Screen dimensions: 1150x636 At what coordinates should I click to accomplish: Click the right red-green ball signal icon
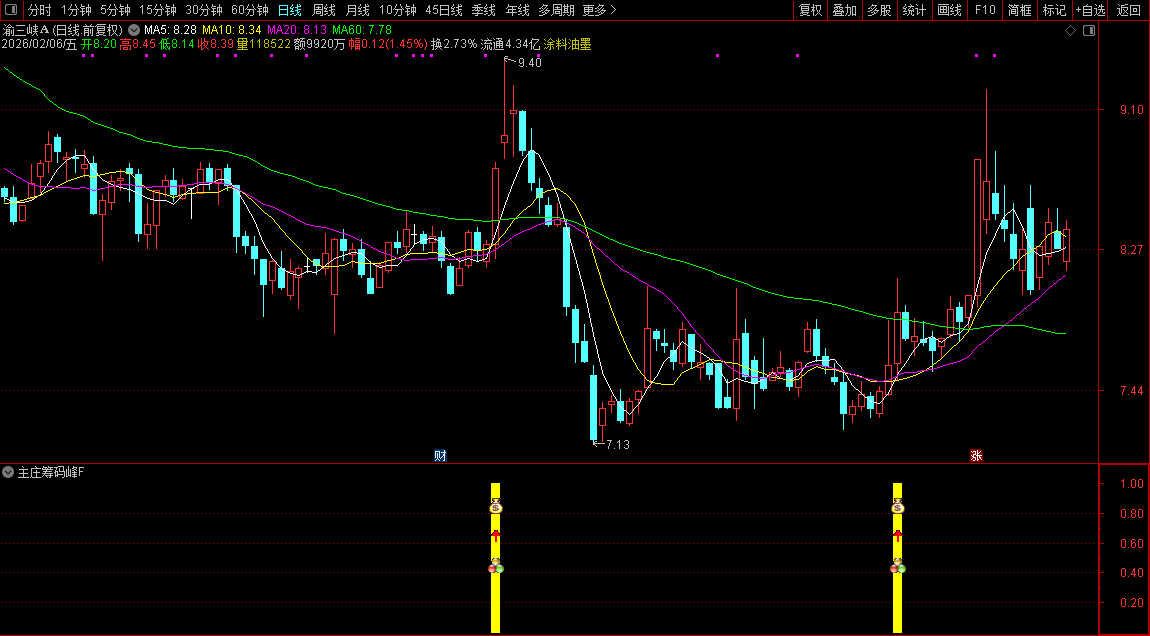coord(898,567)
